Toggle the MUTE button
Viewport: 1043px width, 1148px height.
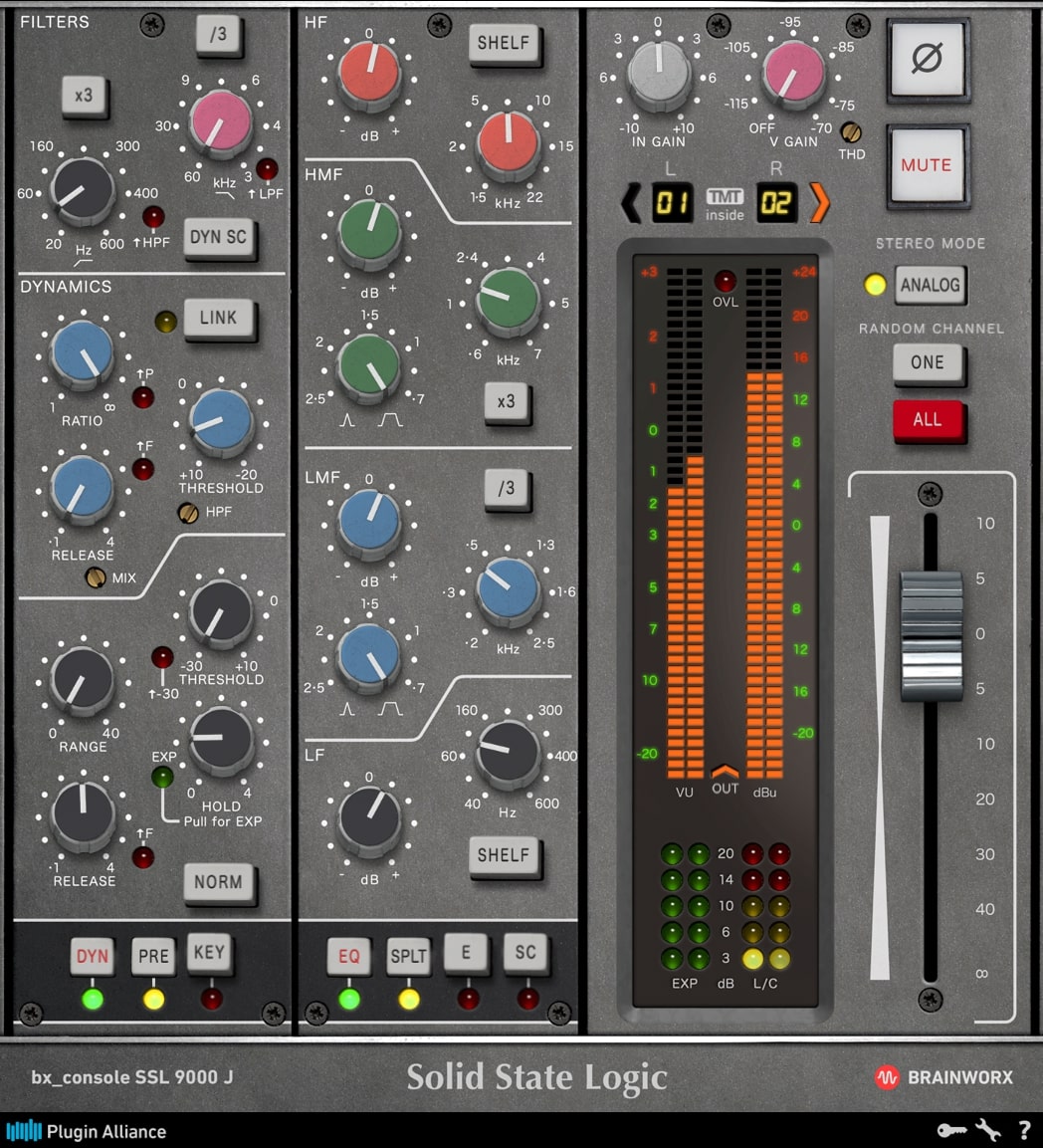click(x=927, y=164)
